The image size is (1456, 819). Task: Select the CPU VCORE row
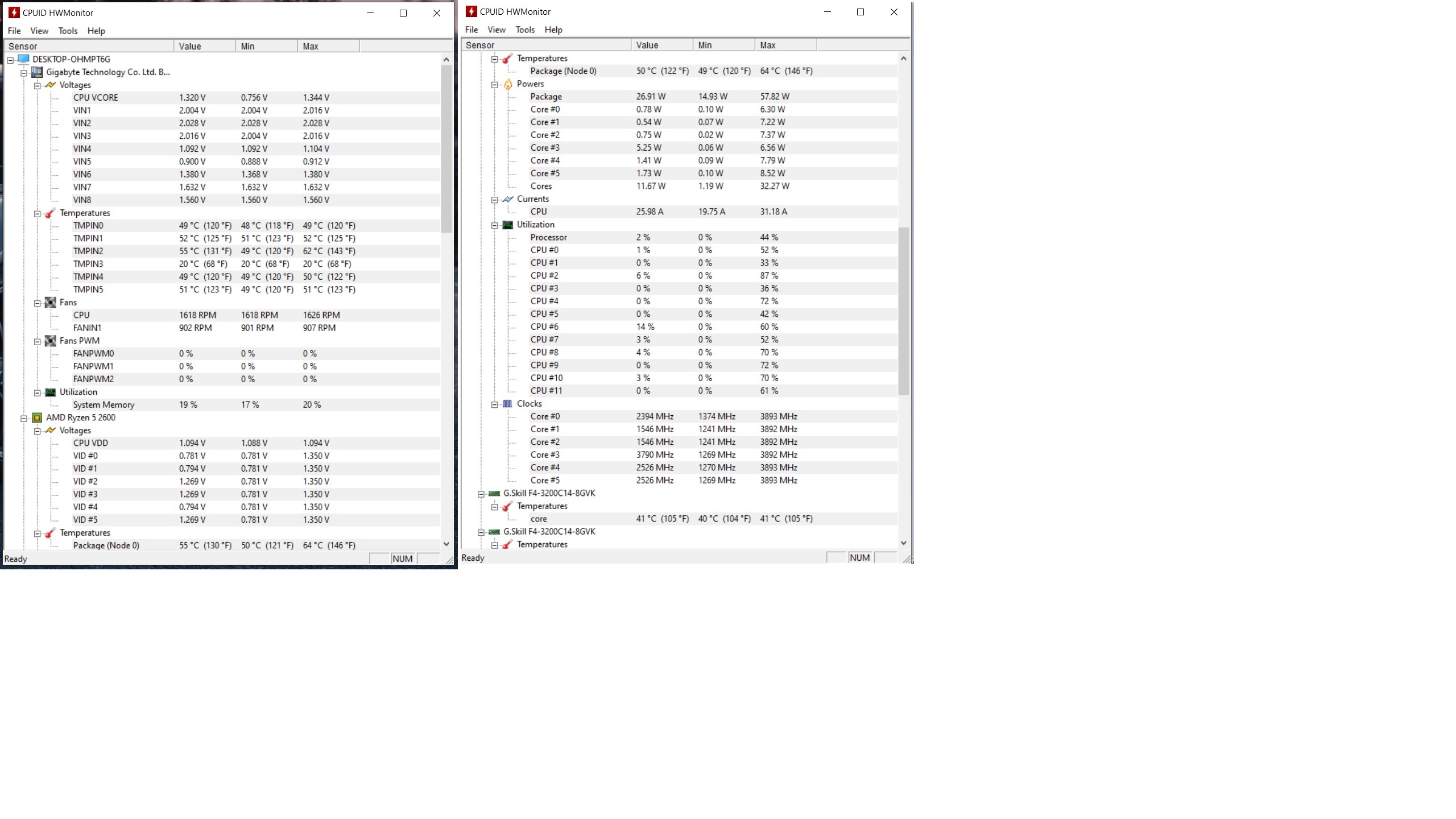pos(96,98)
